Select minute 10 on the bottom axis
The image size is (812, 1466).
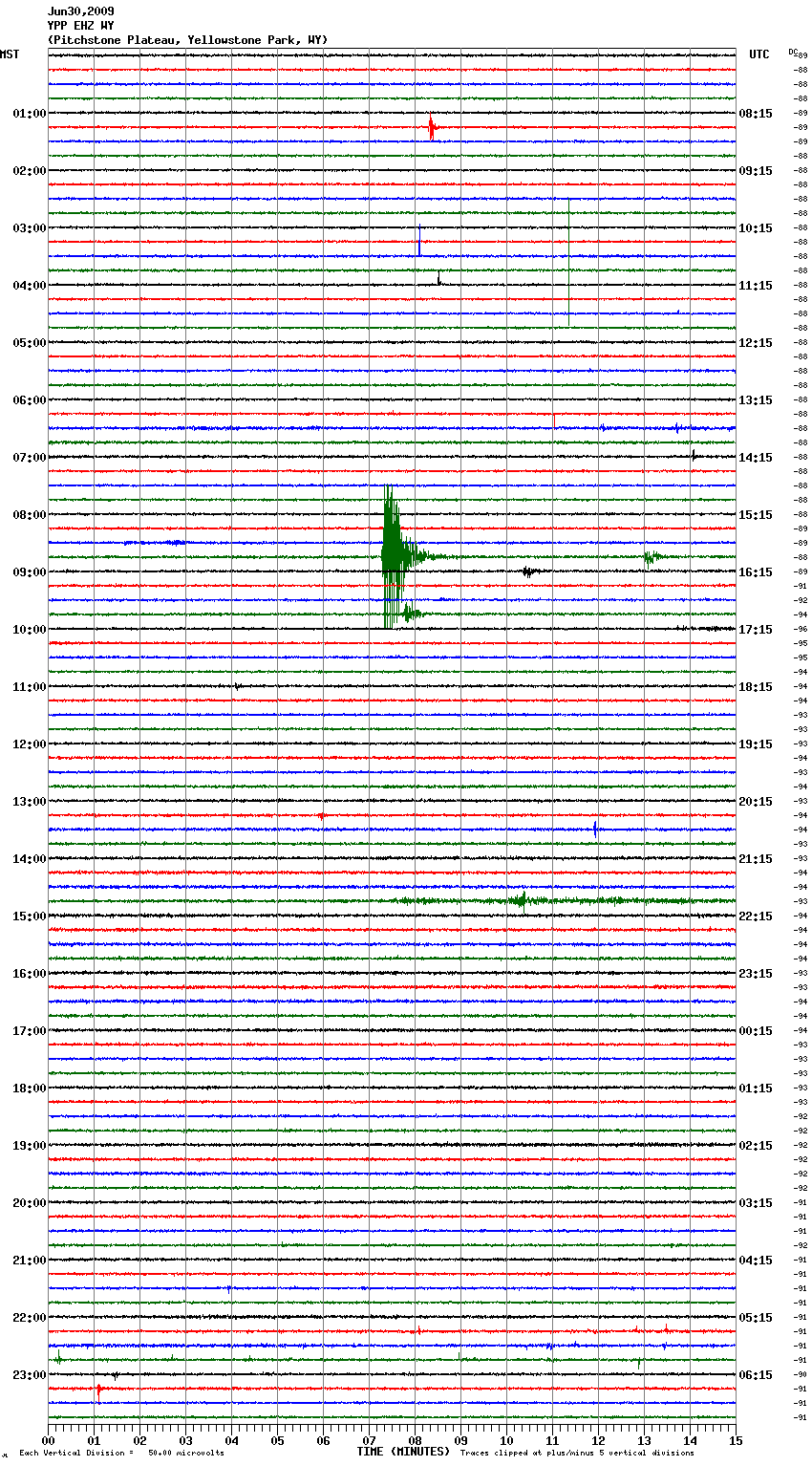point(506,1440)
